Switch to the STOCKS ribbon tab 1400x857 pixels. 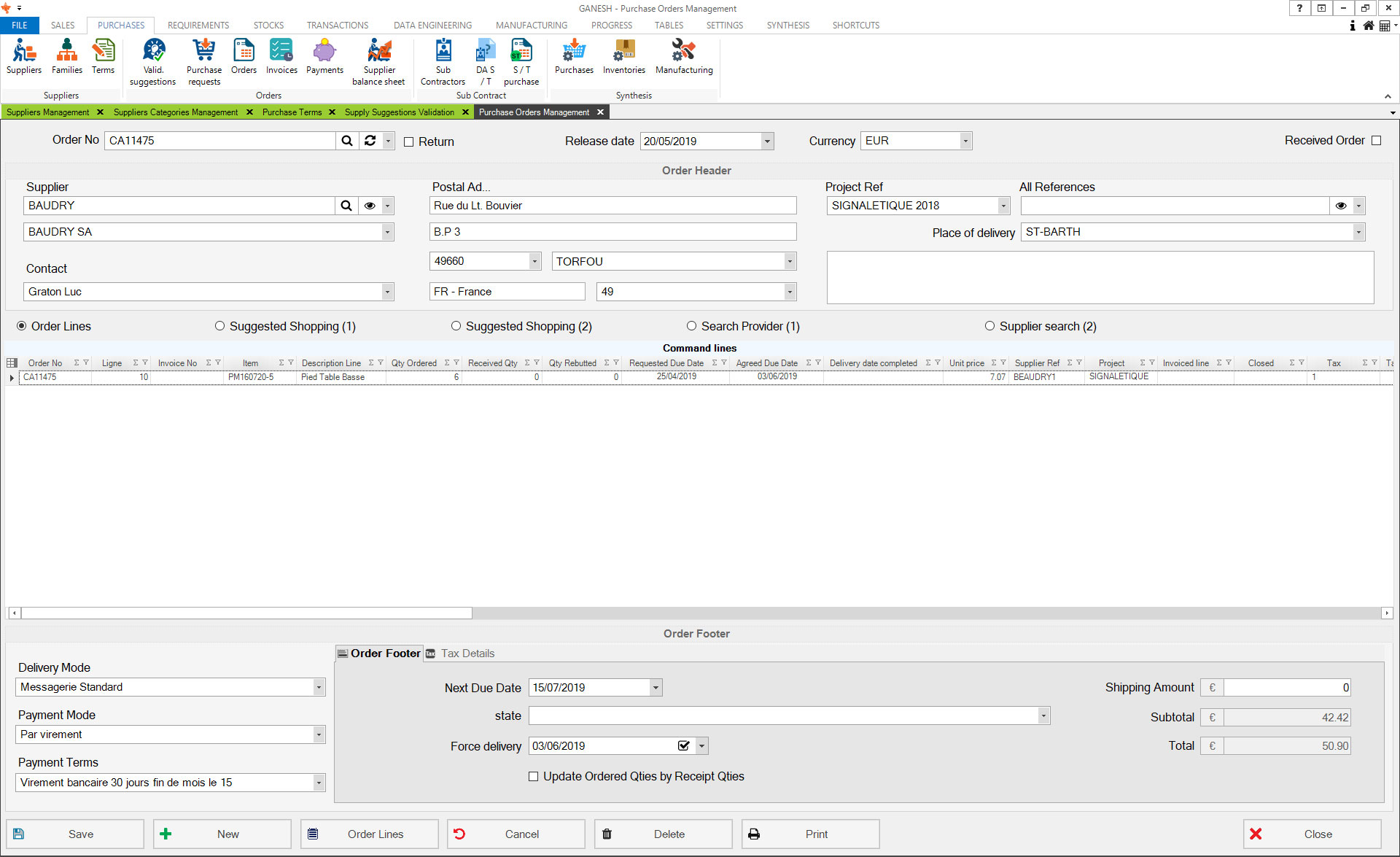pyautogui.click(x=268, y=25)
